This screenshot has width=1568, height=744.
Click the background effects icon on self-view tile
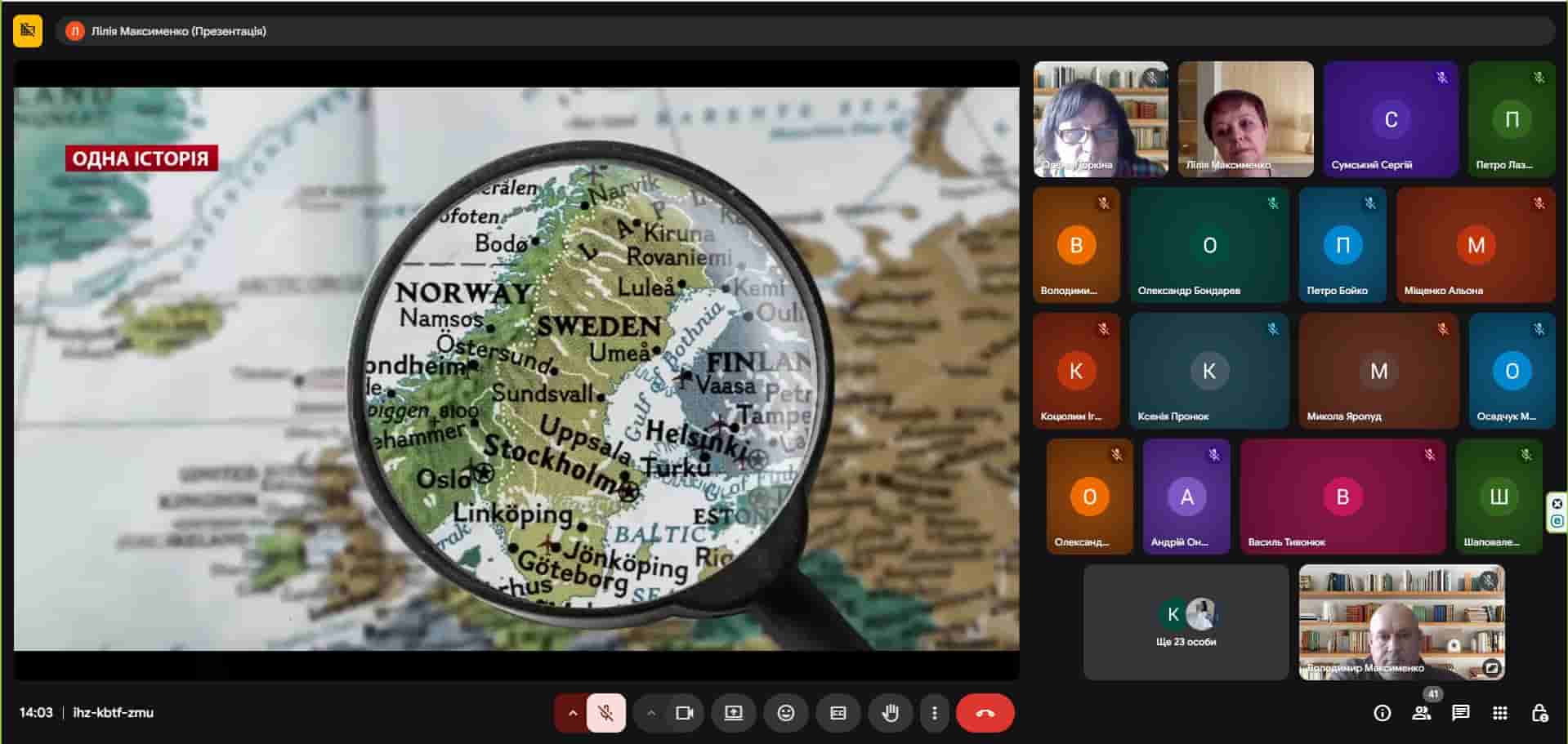1491,667
